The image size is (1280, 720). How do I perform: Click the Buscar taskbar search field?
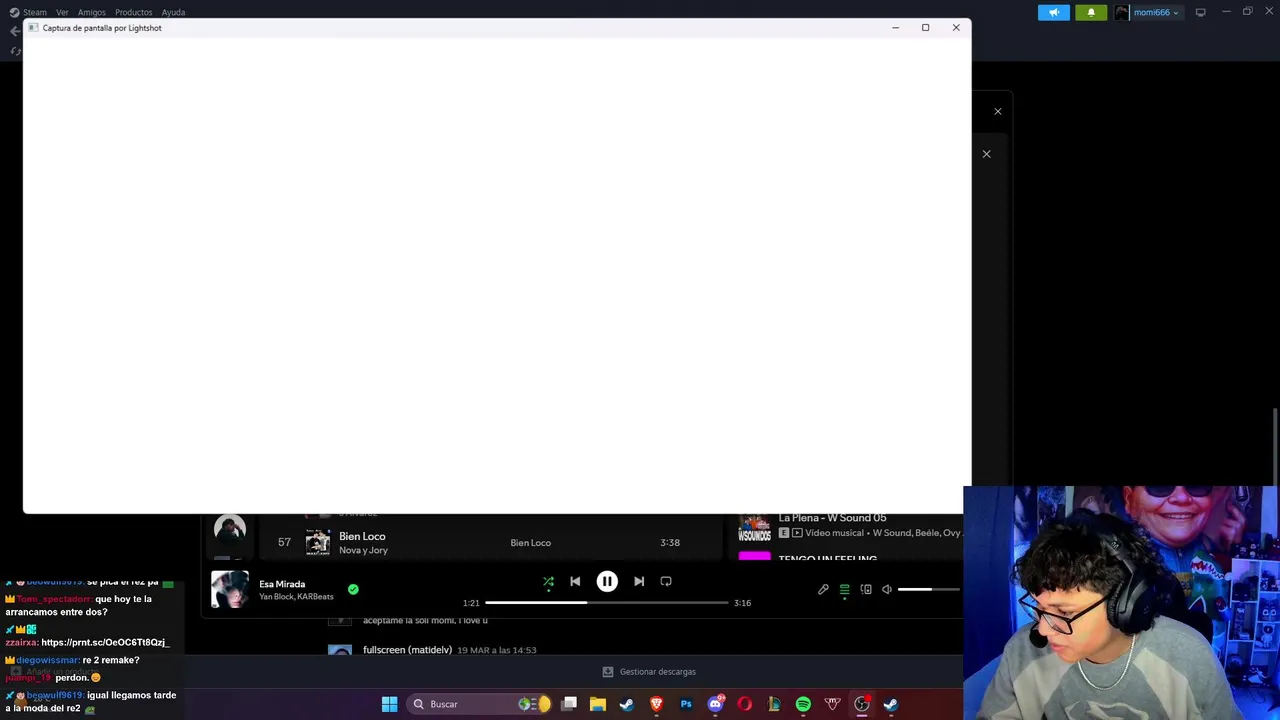pos(480,704)
